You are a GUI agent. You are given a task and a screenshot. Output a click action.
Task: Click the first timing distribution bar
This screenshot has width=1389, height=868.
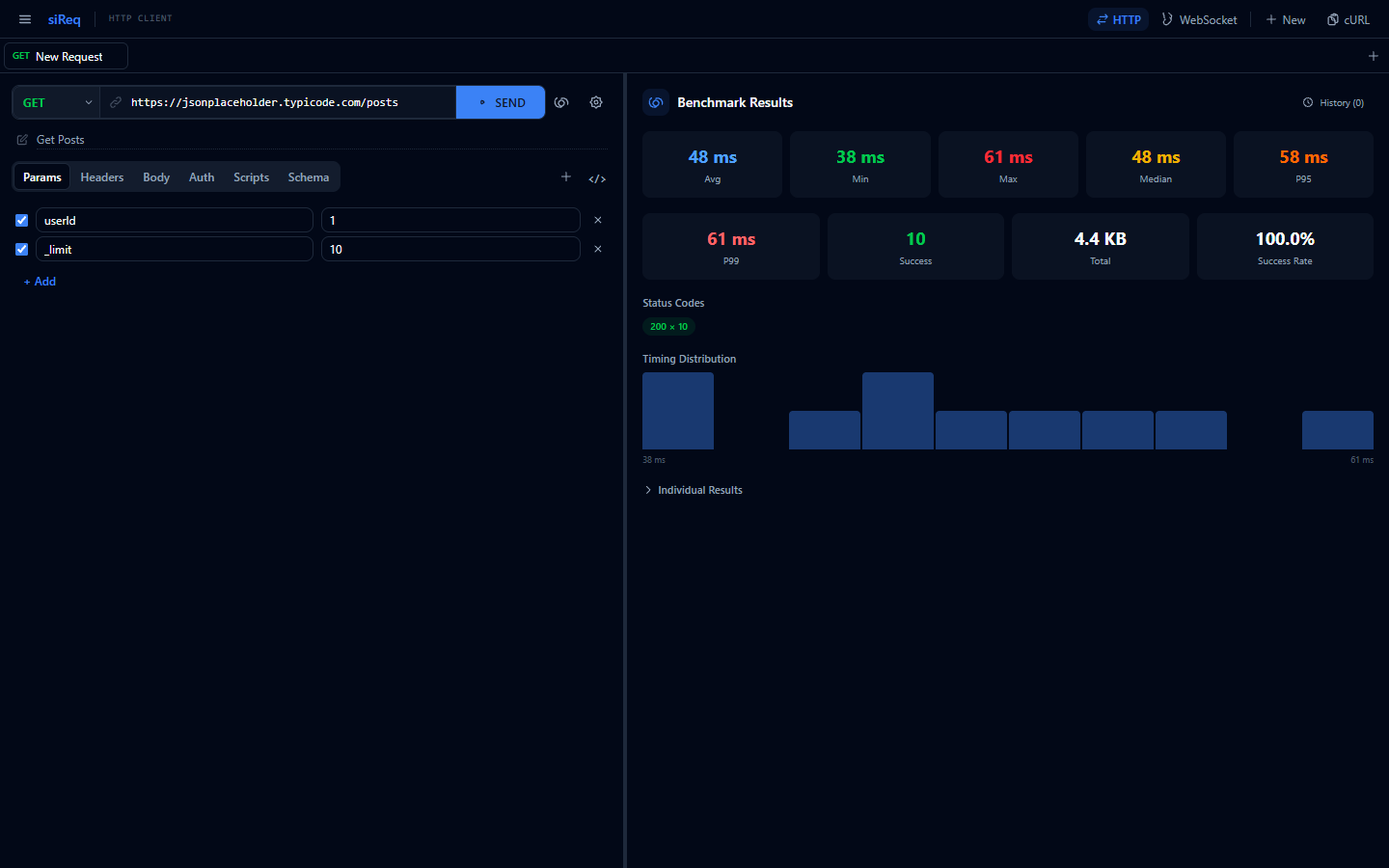point(678,411)
